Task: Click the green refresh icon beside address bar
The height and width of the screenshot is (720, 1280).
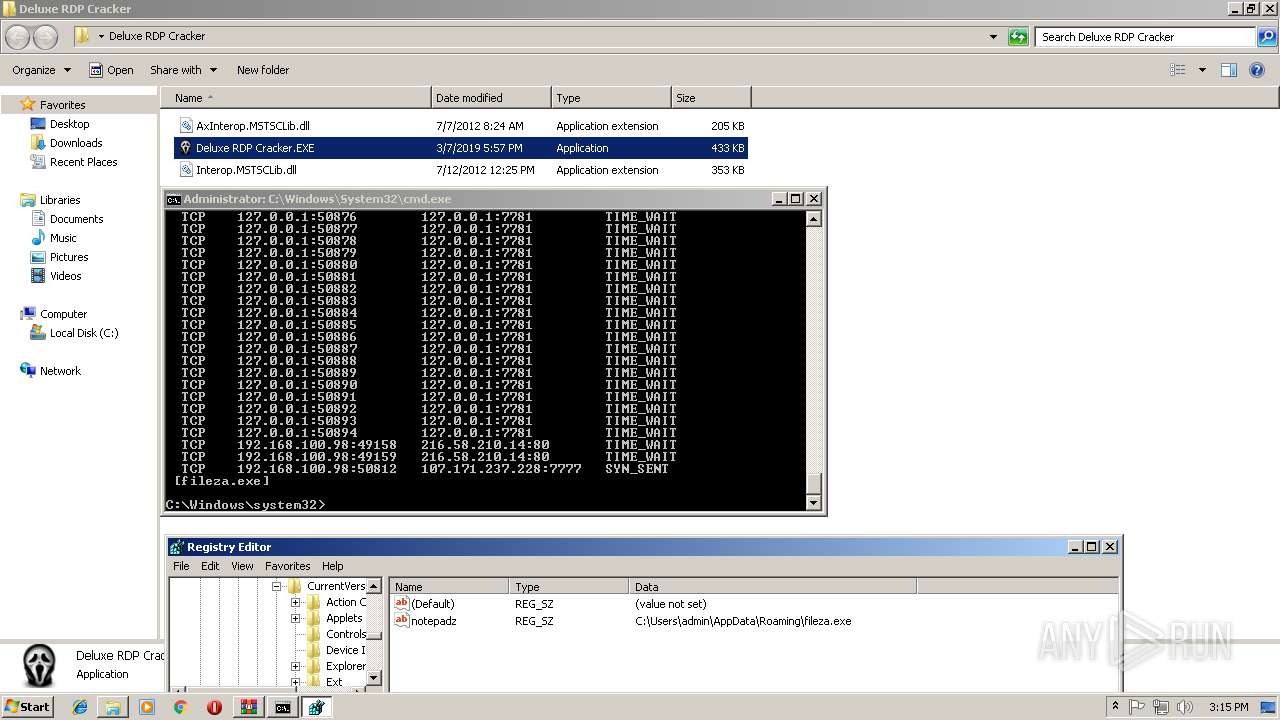Action: [x=1018, y=37]
